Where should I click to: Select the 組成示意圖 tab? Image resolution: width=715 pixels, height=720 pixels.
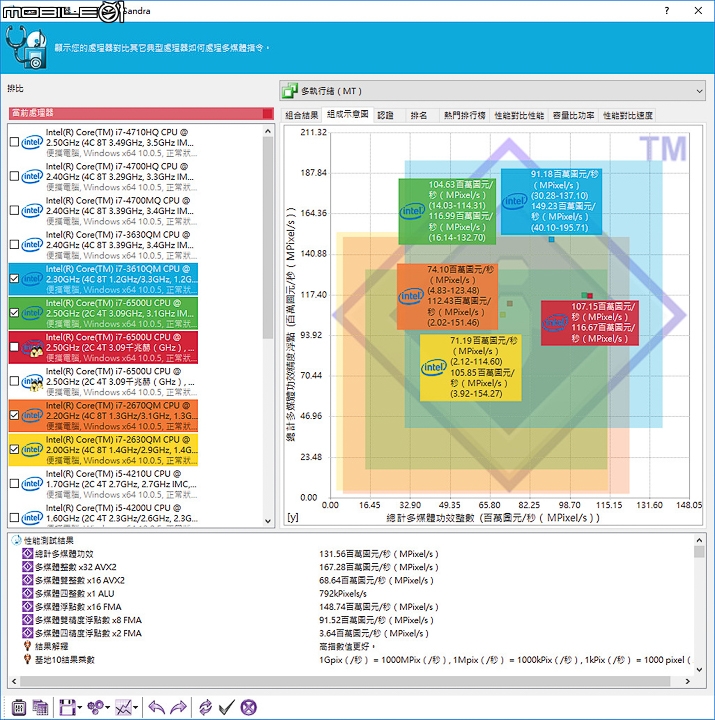tap(348, 114)
